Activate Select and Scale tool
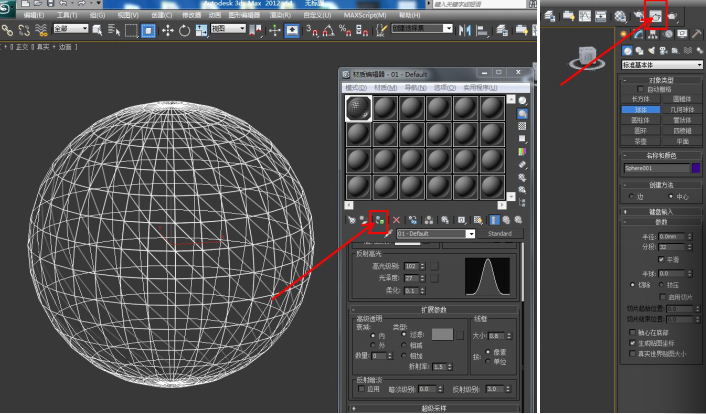The width and height of the screenshot is (706, 414). point(201,30)
